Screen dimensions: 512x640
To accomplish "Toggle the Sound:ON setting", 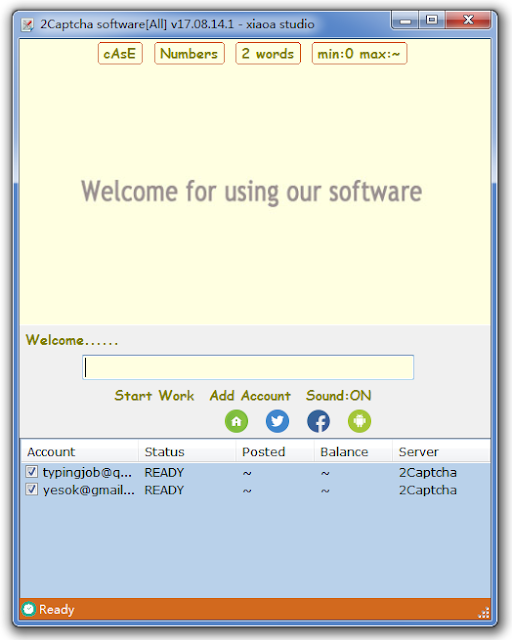I will pos(339,396).
